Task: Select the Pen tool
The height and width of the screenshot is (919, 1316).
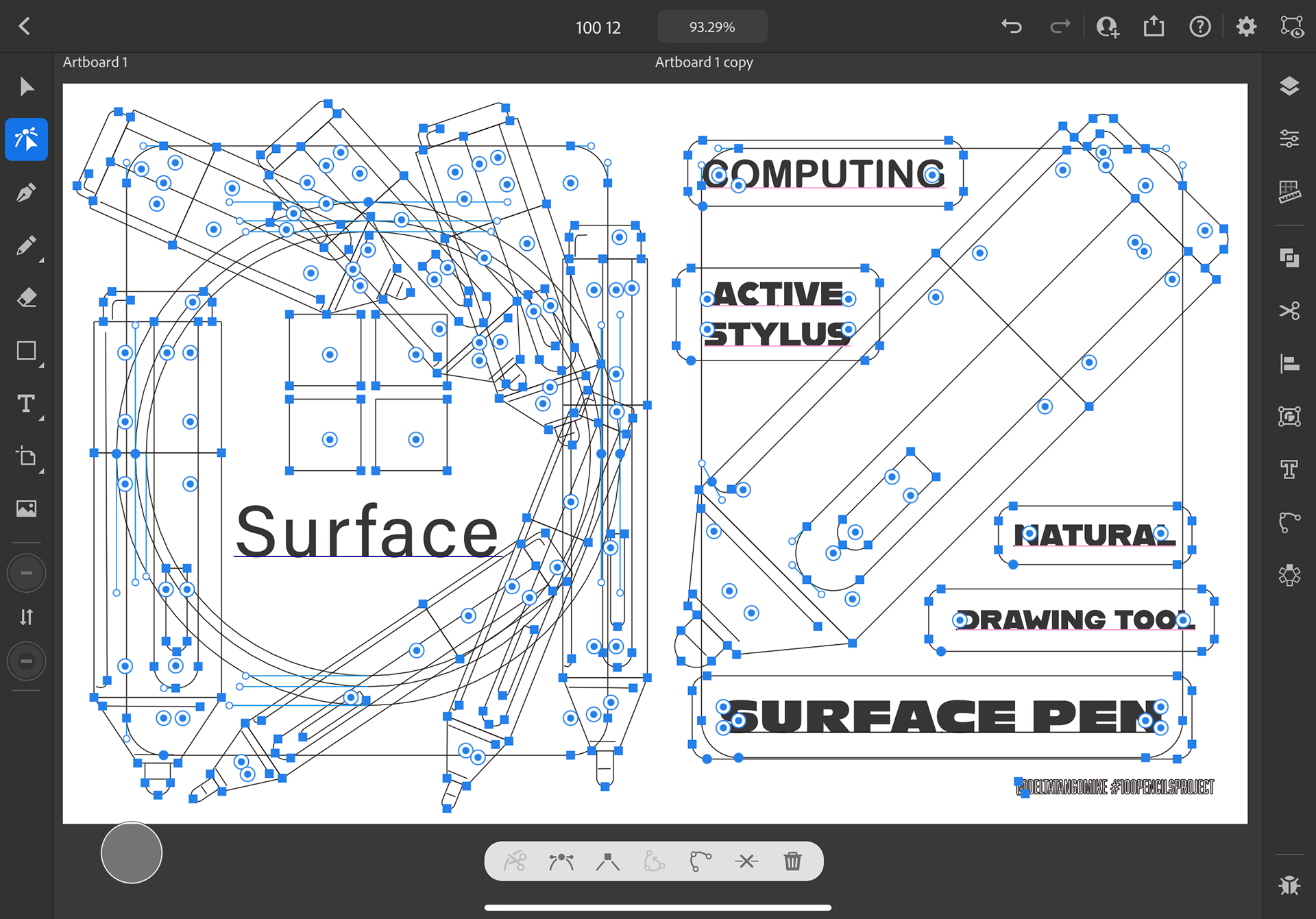Action: click(26, 193)
